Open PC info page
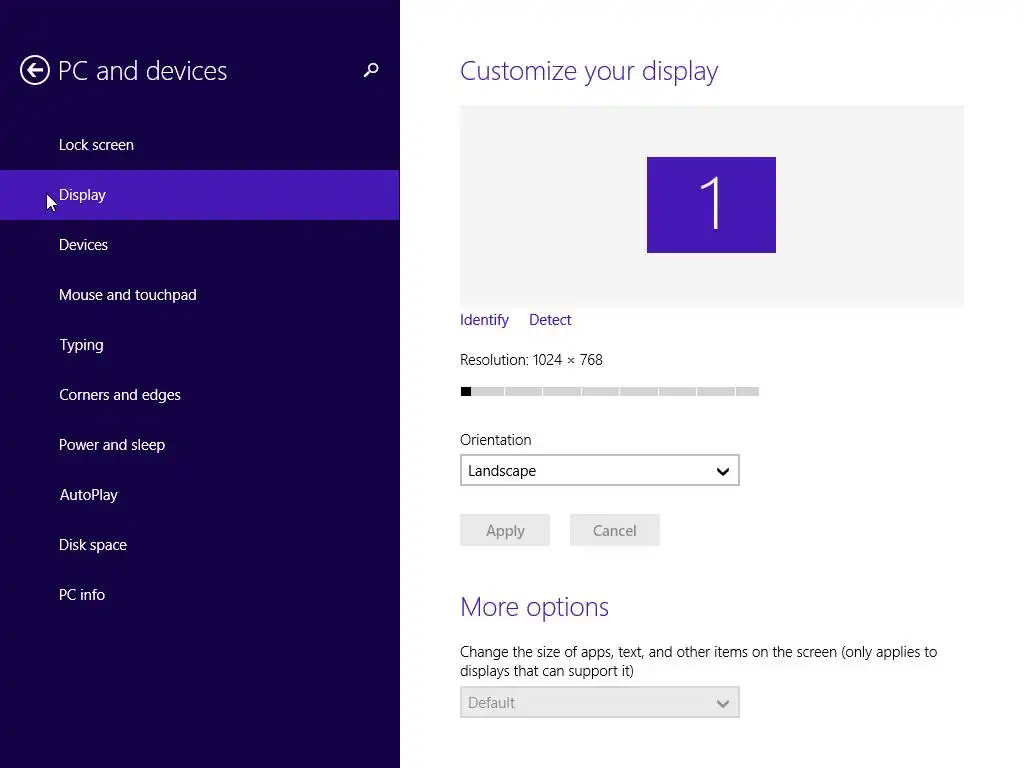 pos(200,594)
